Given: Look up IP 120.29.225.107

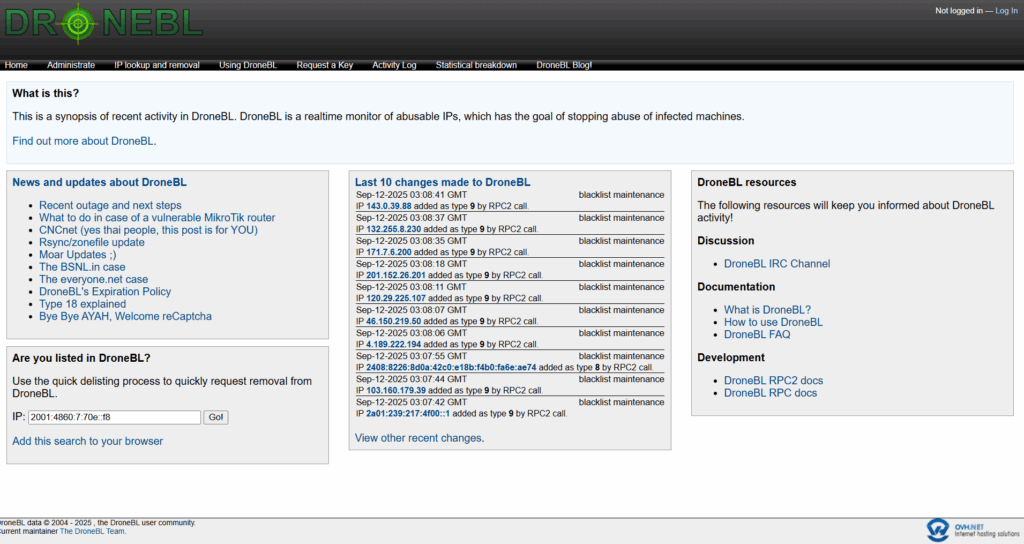Looking at the screenshot, I should pyautogui.click(x=395, y=298).
